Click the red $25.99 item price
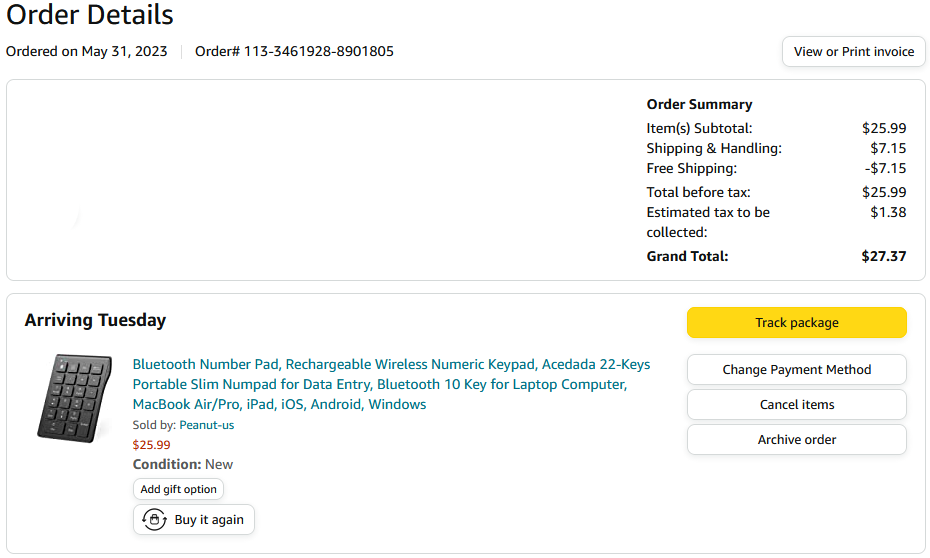The height and width of the screenshot is (558, 930). coord(151,445)
